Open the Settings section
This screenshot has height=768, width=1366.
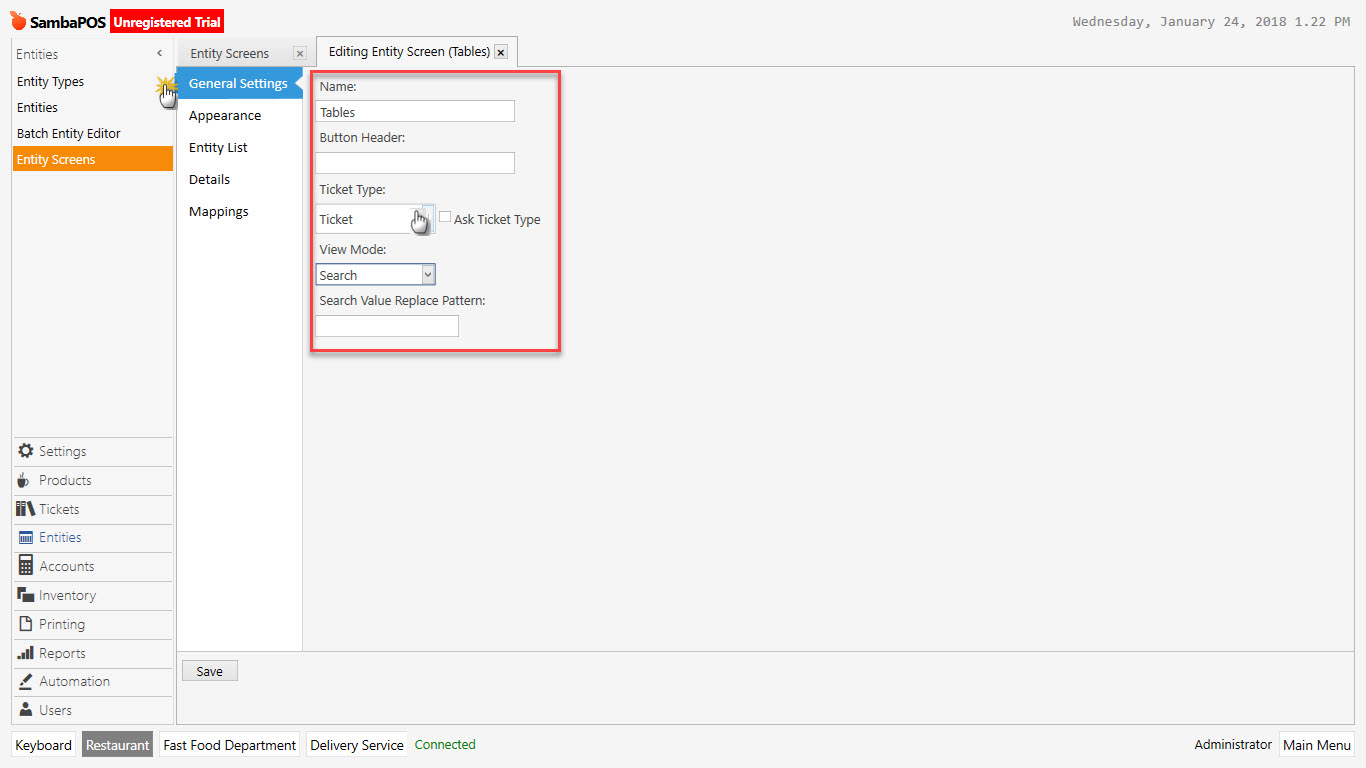click(59, 451)
